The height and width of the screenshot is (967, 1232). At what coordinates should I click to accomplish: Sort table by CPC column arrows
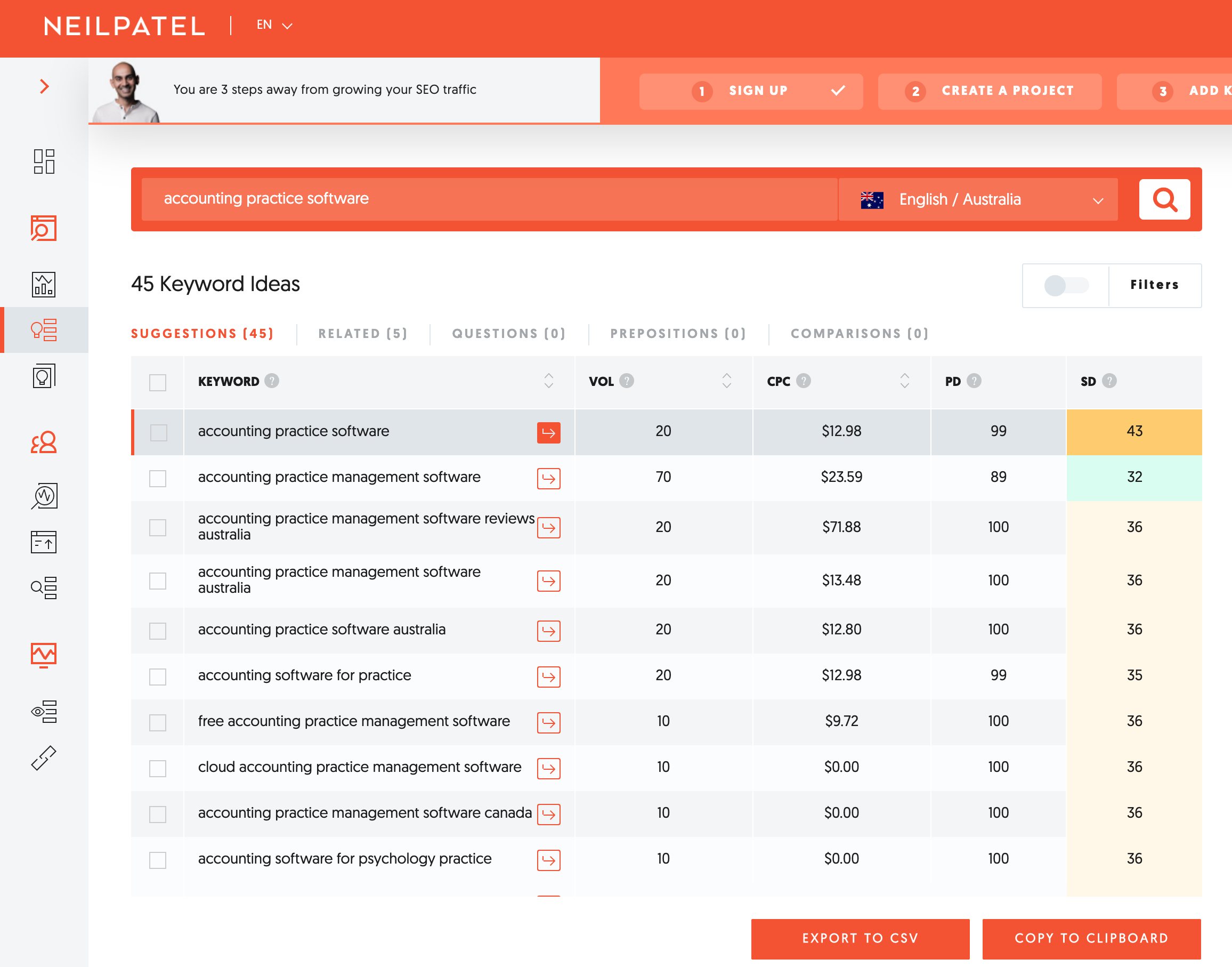pos(904,381)
